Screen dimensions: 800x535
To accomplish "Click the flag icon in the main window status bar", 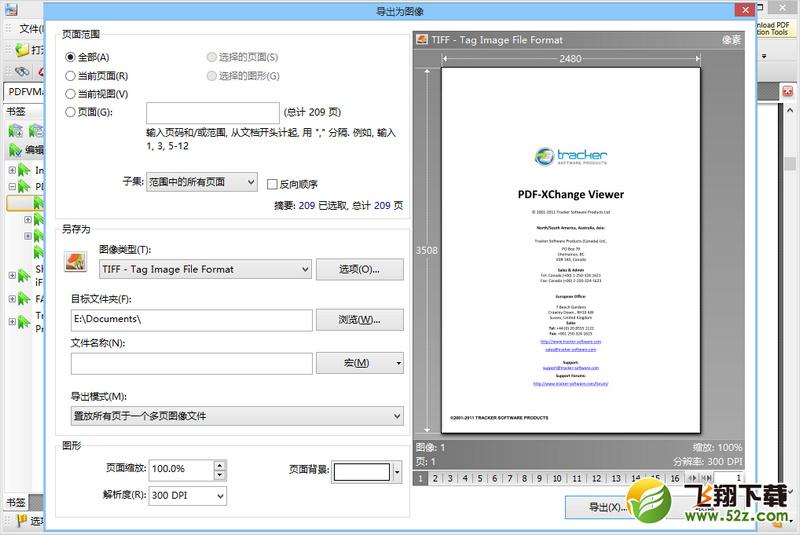I will pyautogui.click(x=22, y=521).
